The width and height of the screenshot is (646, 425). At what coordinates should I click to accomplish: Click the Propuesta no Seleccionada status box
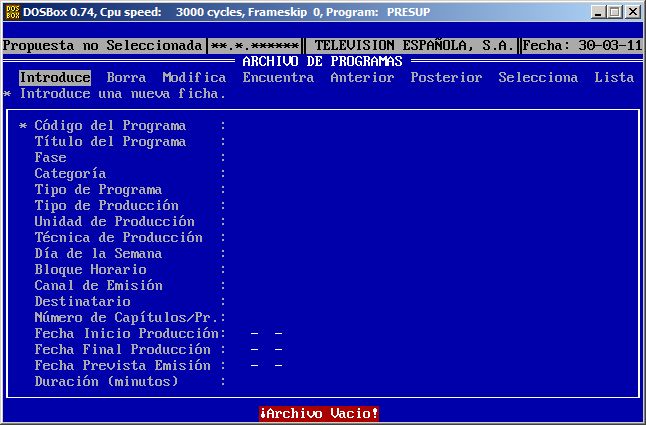pos(103,46)
